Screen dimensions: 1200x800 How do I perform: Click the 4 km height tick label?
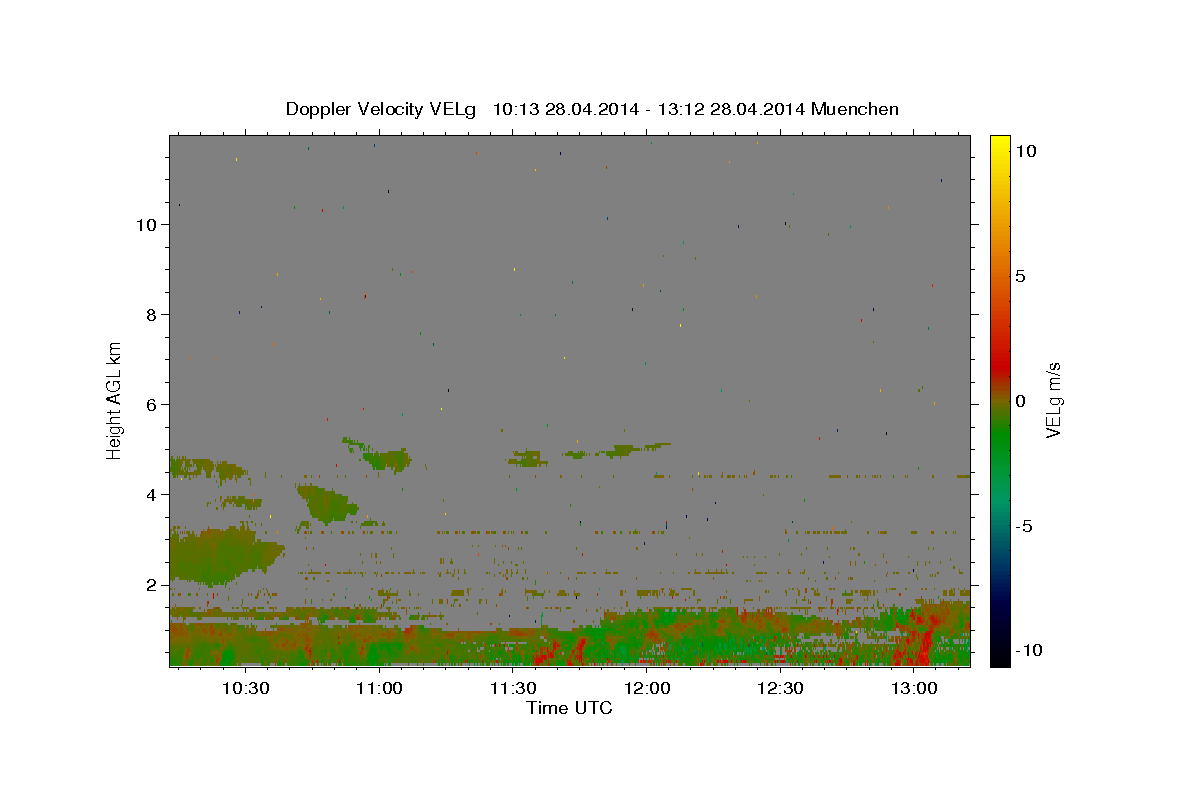pyautogui.click(x=152, y=495)
